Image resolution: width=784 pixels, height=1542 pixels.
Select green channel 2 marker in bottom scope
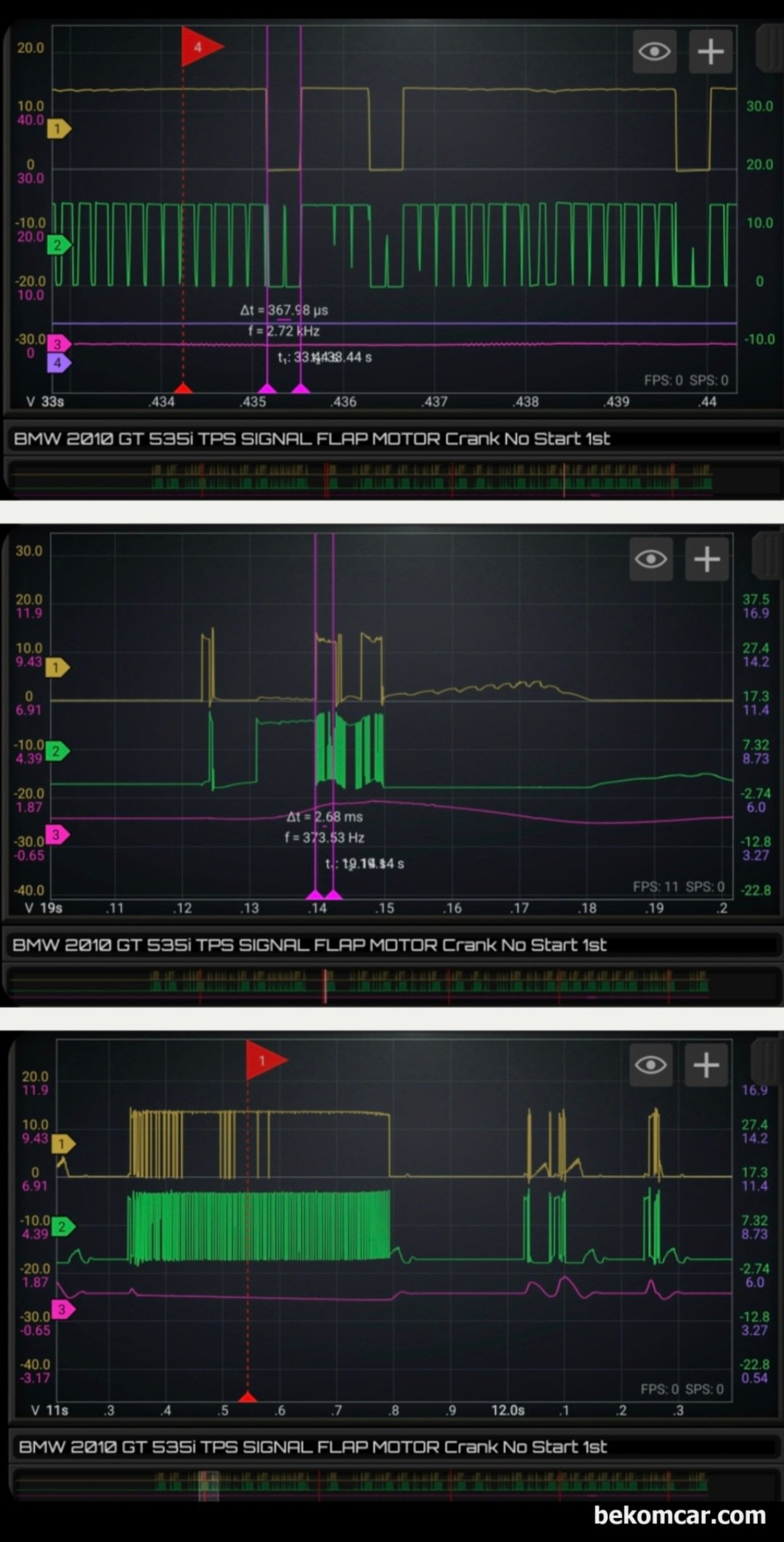tap(63, 1227)
